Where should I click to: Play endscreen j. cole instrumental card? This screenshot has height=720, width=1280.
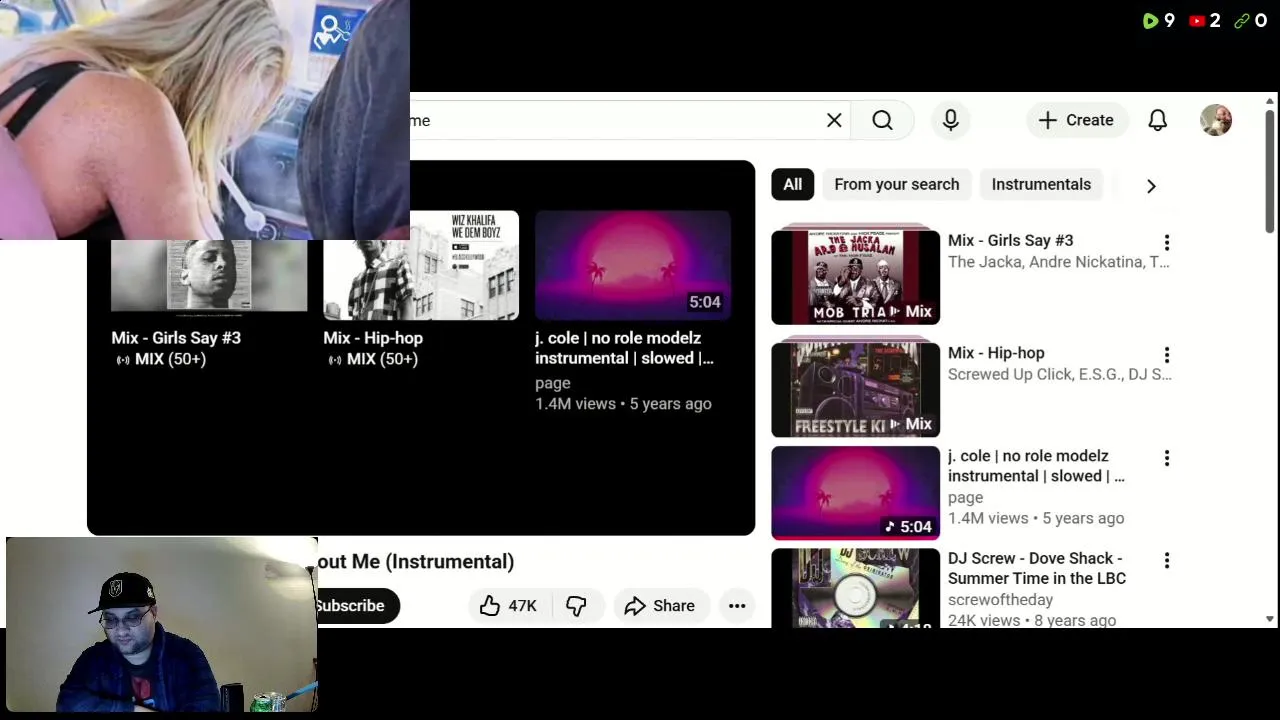[x=633, y=265]
